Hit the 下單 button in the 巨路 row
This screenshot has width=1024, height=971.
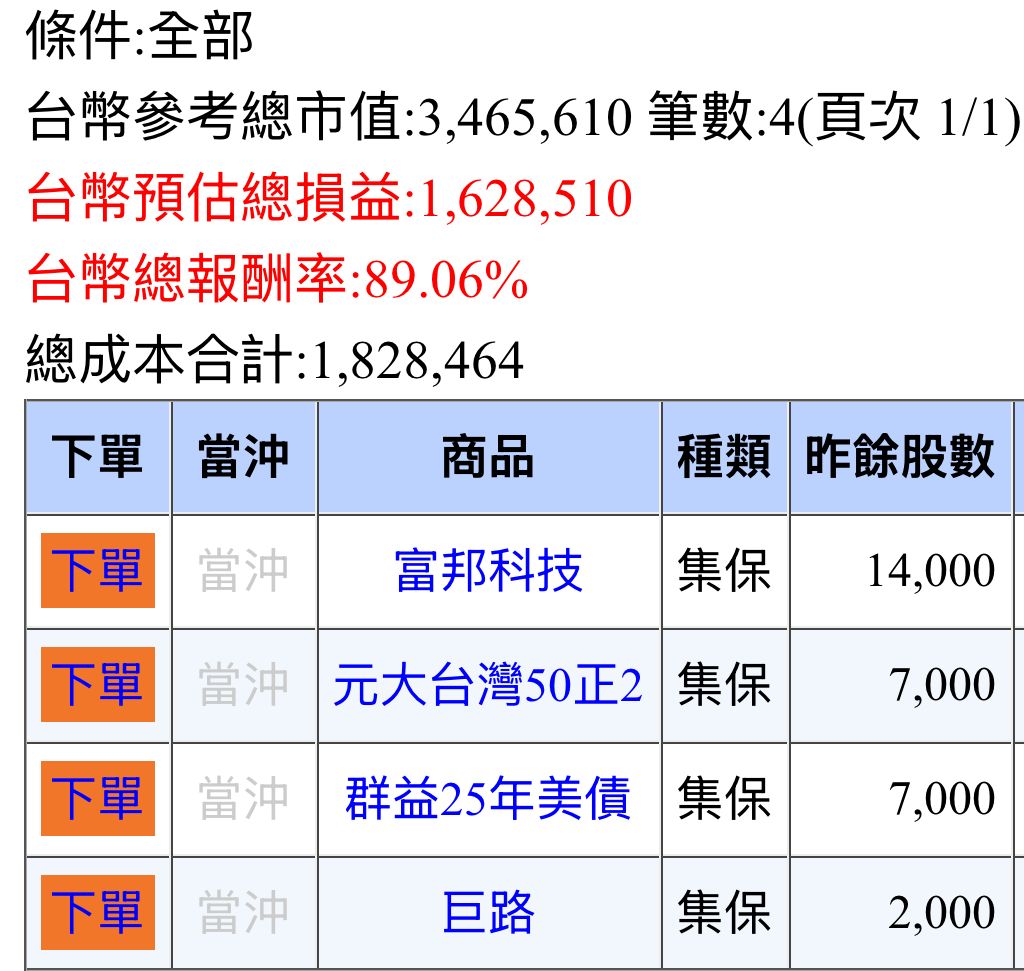point(97,913)
